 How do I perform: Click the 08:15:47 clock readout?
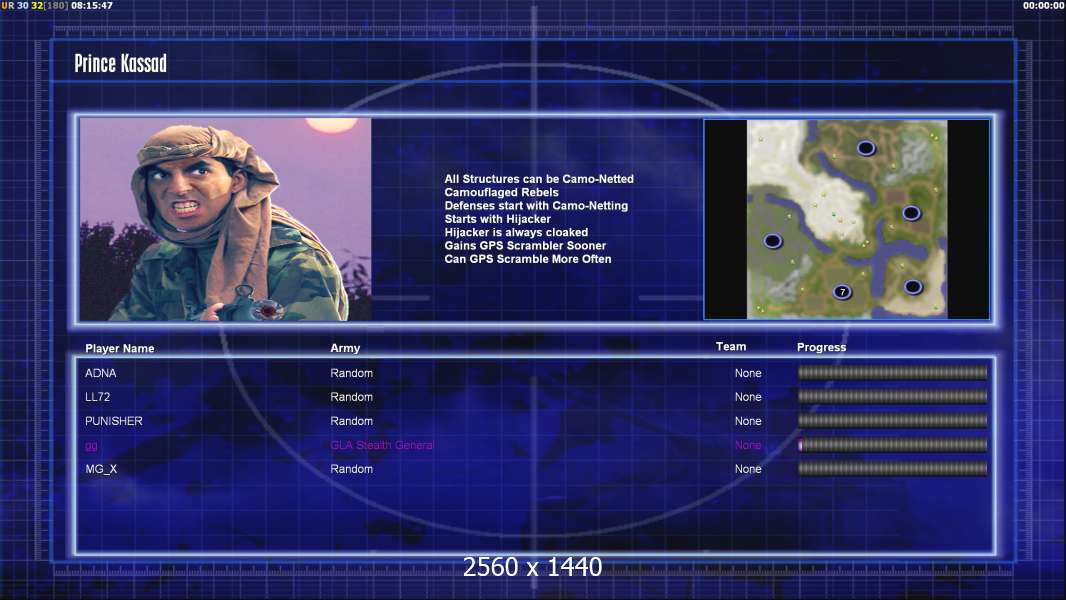pyautogui.click(x=92, y=5)
